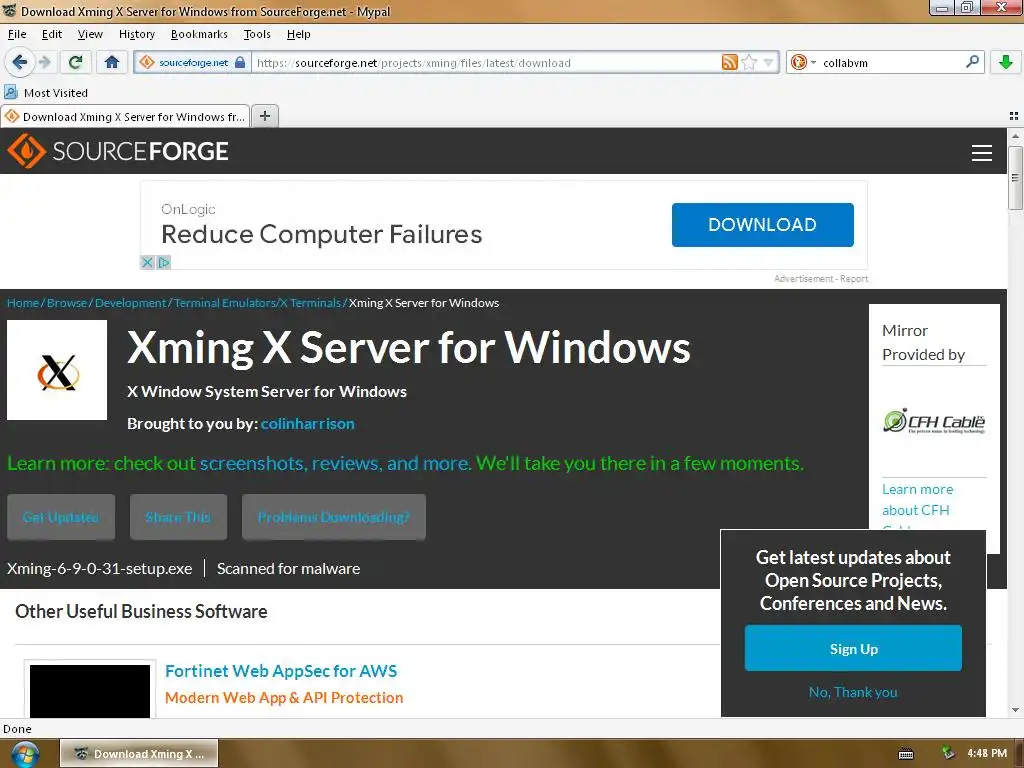
Task: Click the network tray icon
Action: (948, 753)
